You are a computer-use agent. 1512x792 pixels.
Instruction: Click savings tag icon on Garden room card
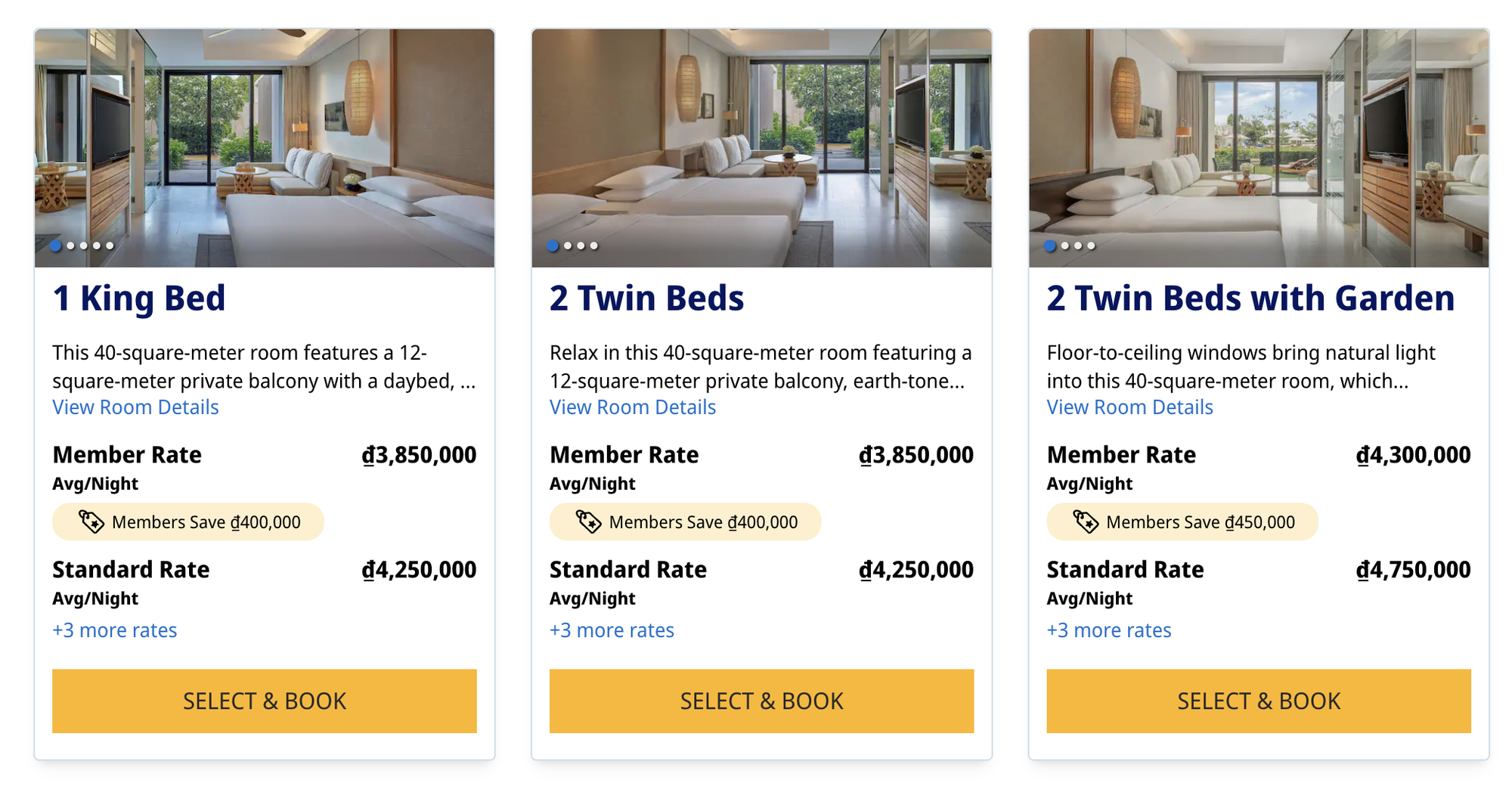tap(1086, 521)
